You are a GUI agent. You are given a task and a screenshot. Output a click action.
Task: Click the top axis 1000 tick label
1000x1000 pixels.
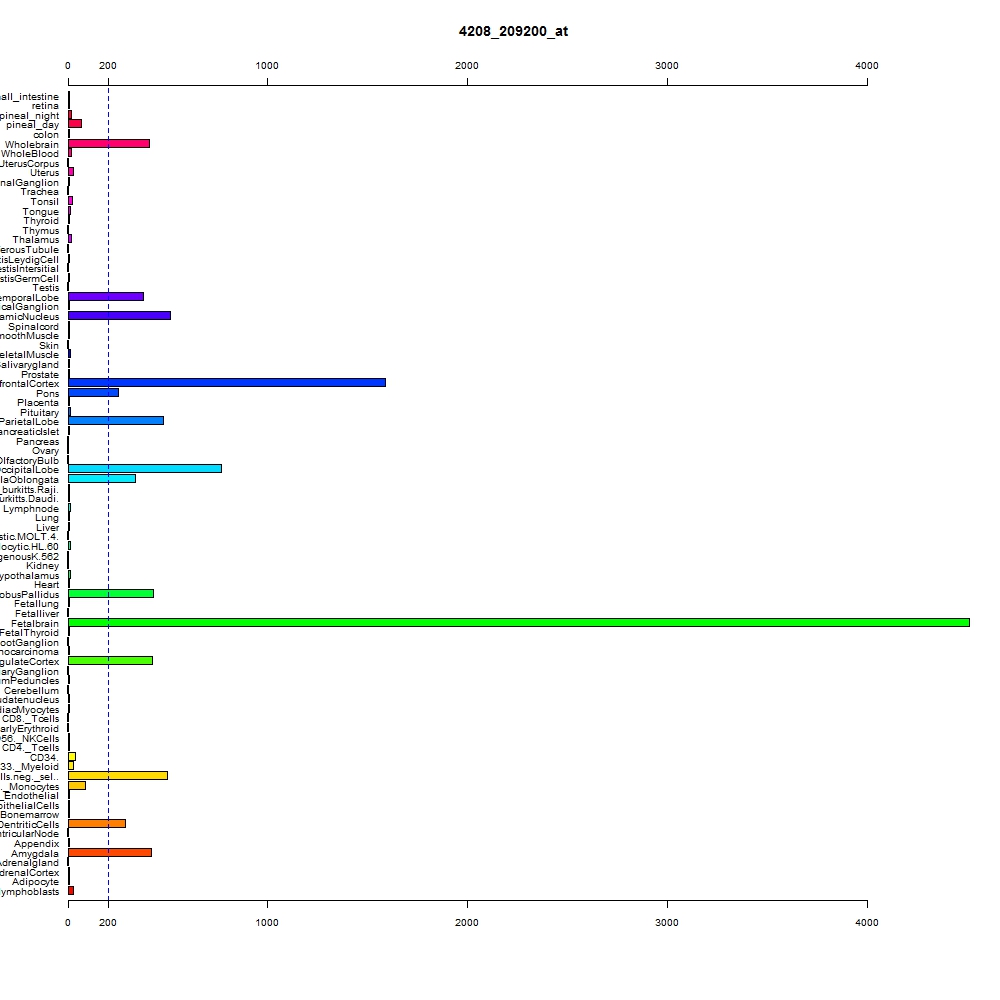(x=267, y=66)
